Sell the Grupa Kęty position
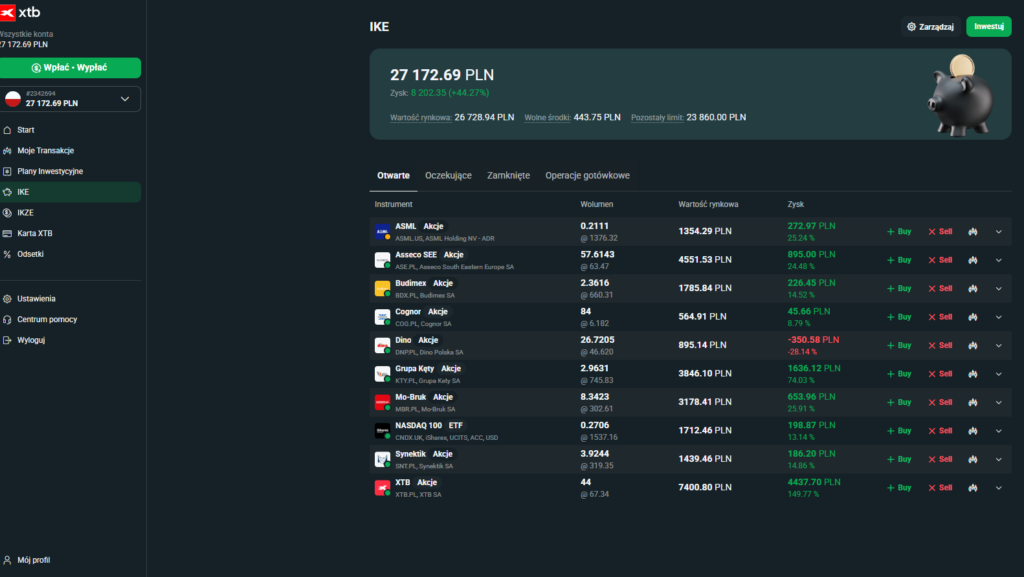1024x577 pixels. point(940,374)
